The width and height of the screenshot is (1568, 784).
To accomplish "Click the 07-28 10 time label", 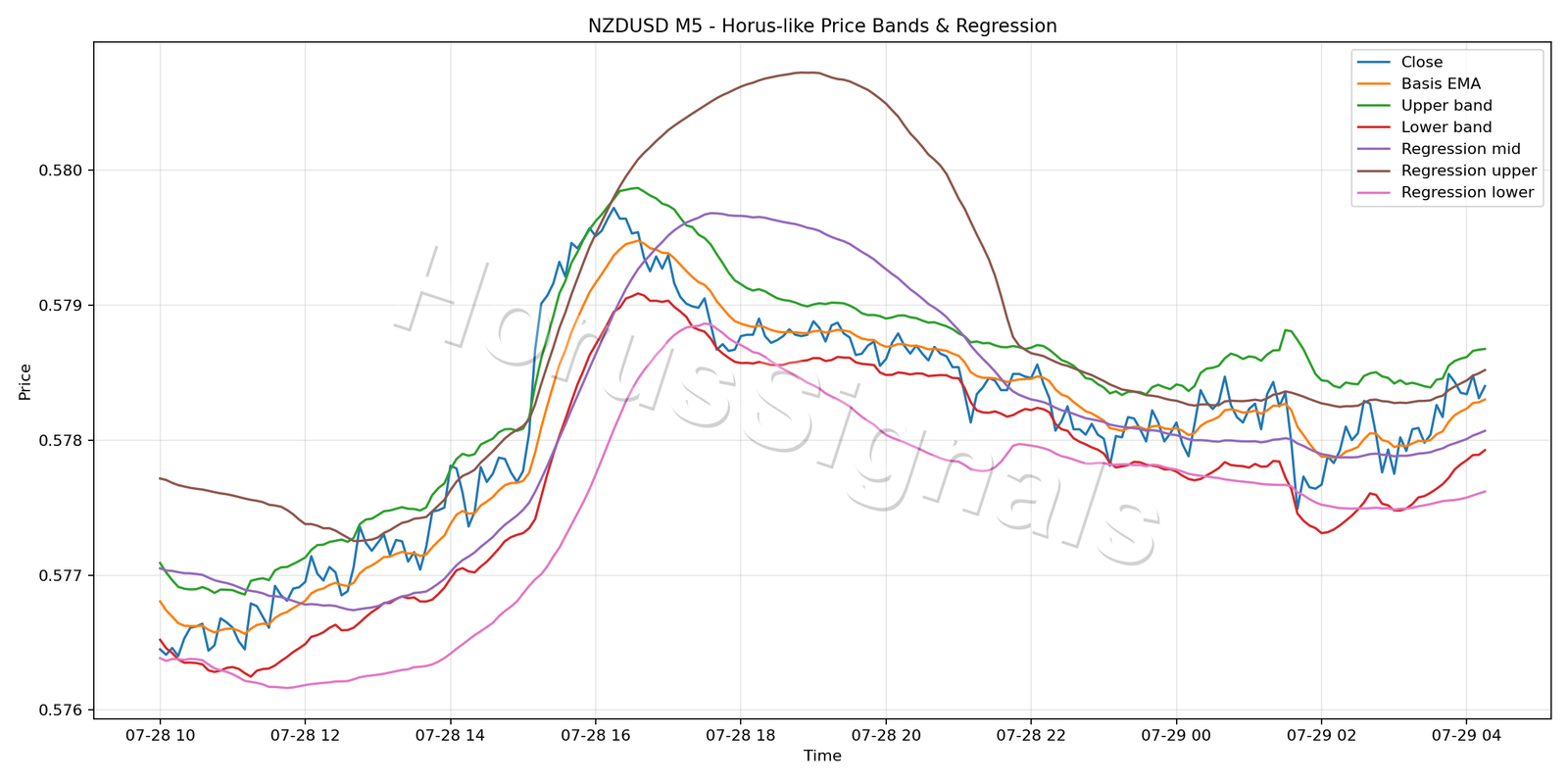I will (x=160, y=734).
